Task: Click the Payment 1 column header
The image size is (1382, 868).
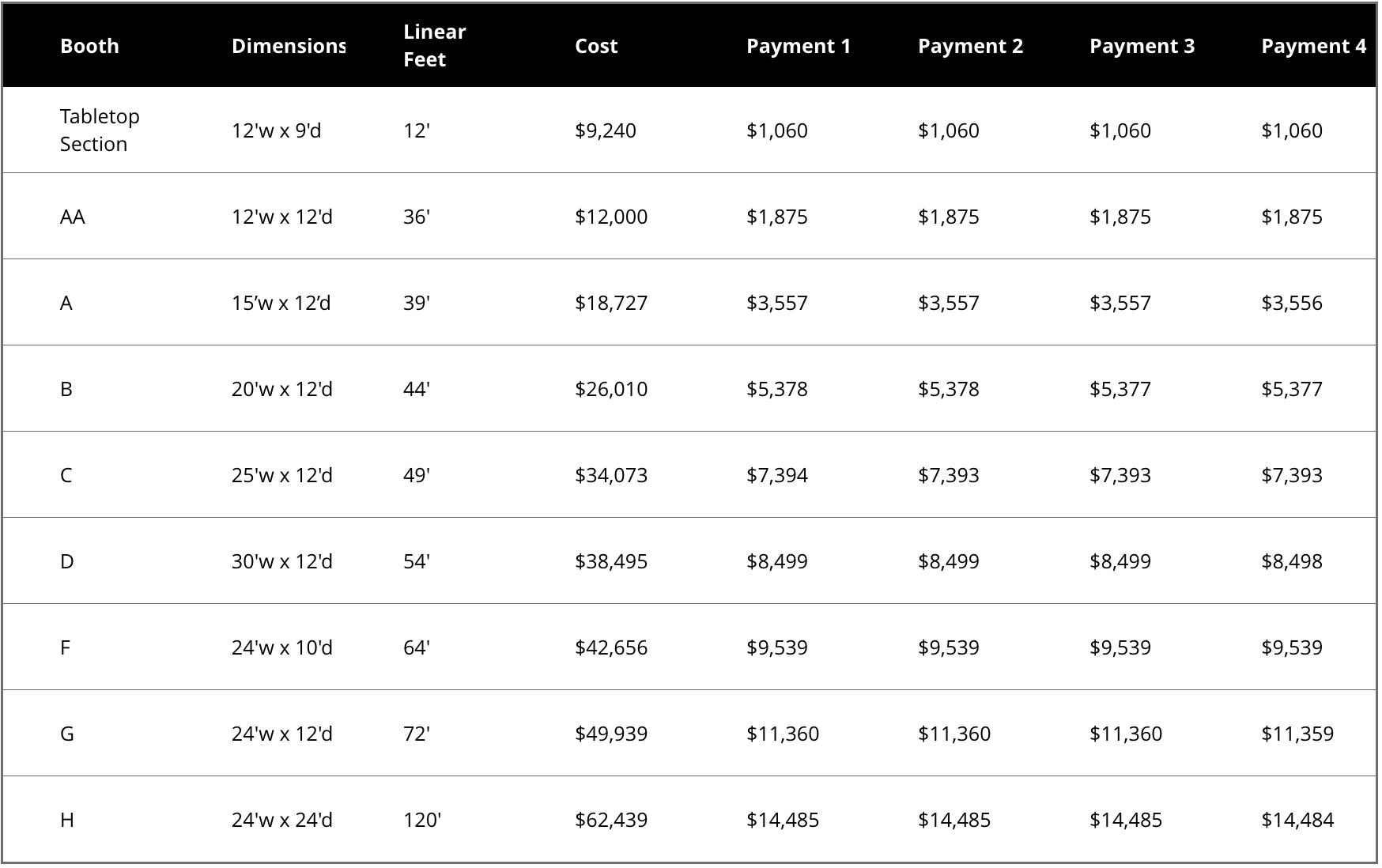Action: [x=799, y=46]
